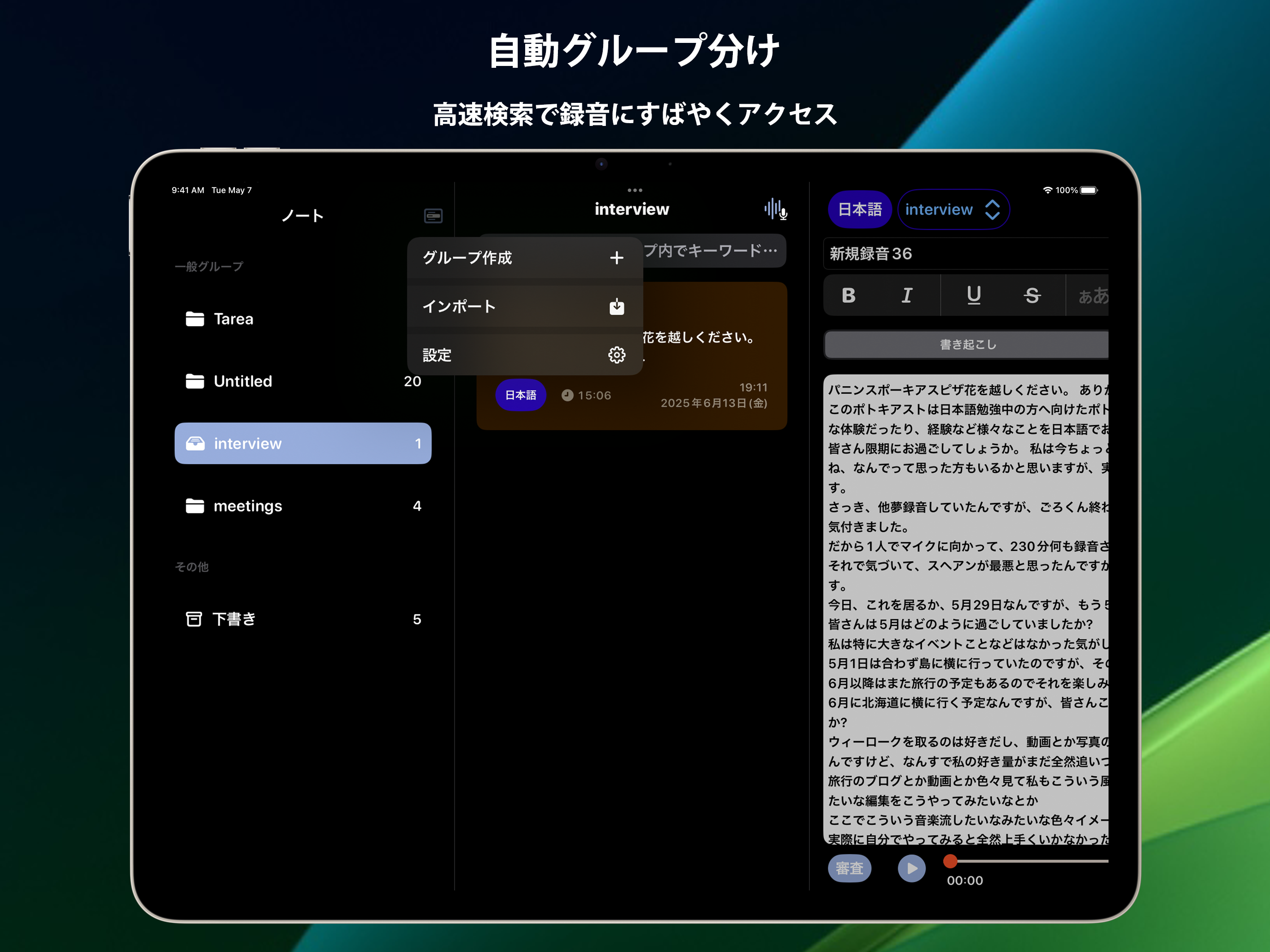Select グループ作成 menu entry
The image size is (1270, 952).
524,258
